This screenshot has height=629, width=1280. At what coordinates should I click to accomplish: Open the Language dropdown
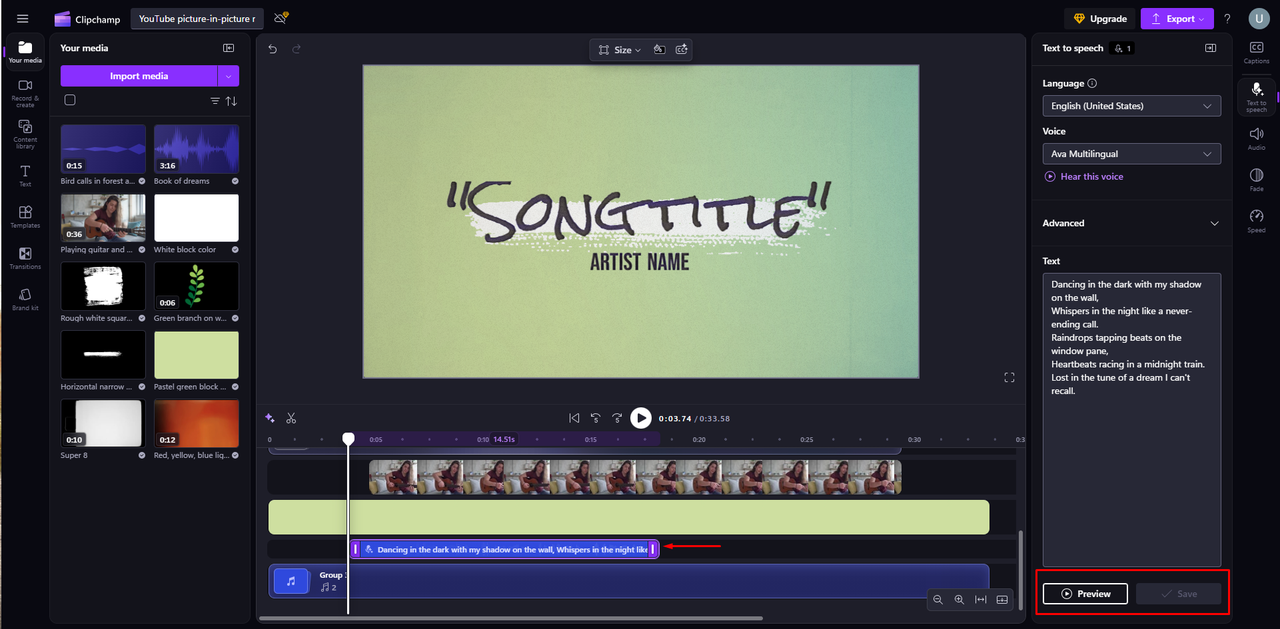click(1131, 106)
